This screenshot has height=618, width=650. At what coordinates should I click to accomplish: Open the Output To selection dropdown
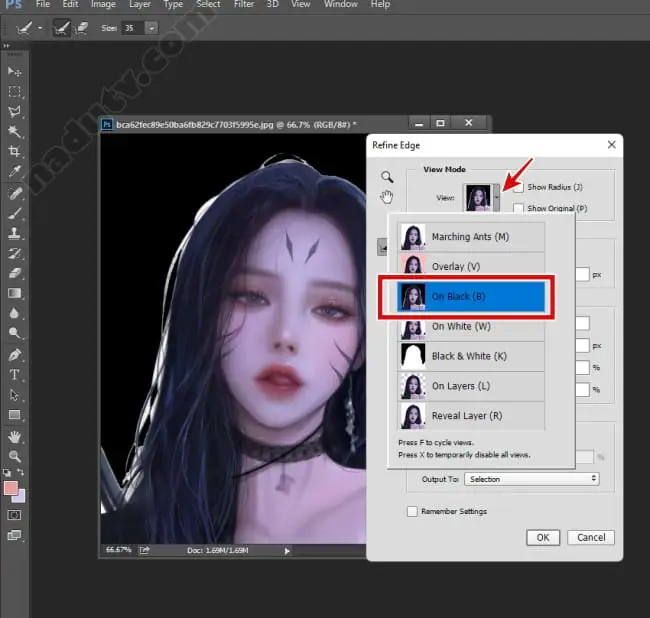(532, 479)
